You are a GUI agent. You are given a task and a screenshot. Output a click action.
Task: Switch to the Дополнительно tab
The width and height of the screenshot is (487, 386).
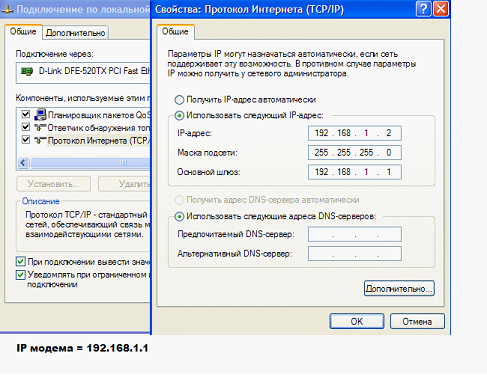tap(75, 33)
